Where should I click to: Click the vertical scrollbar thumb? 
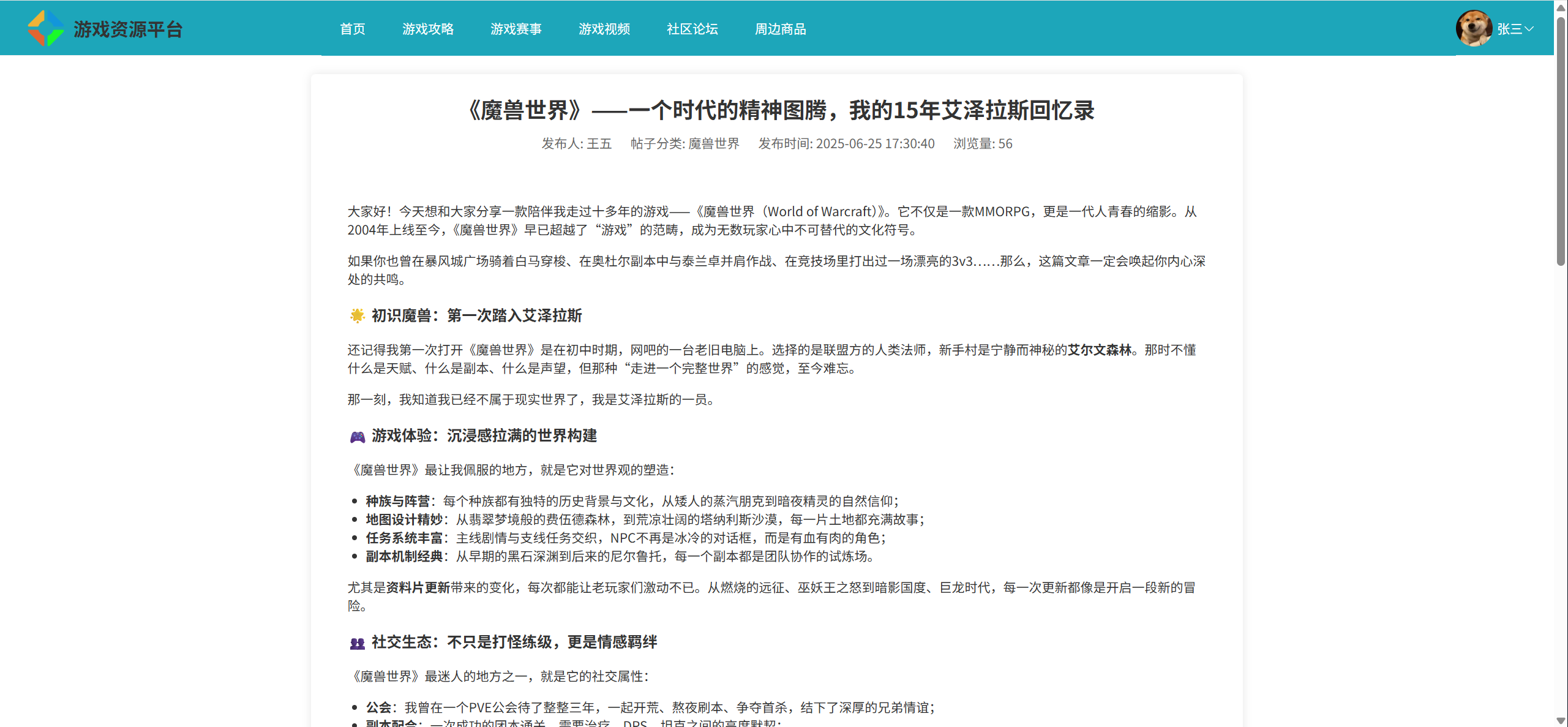[1561, 141]
